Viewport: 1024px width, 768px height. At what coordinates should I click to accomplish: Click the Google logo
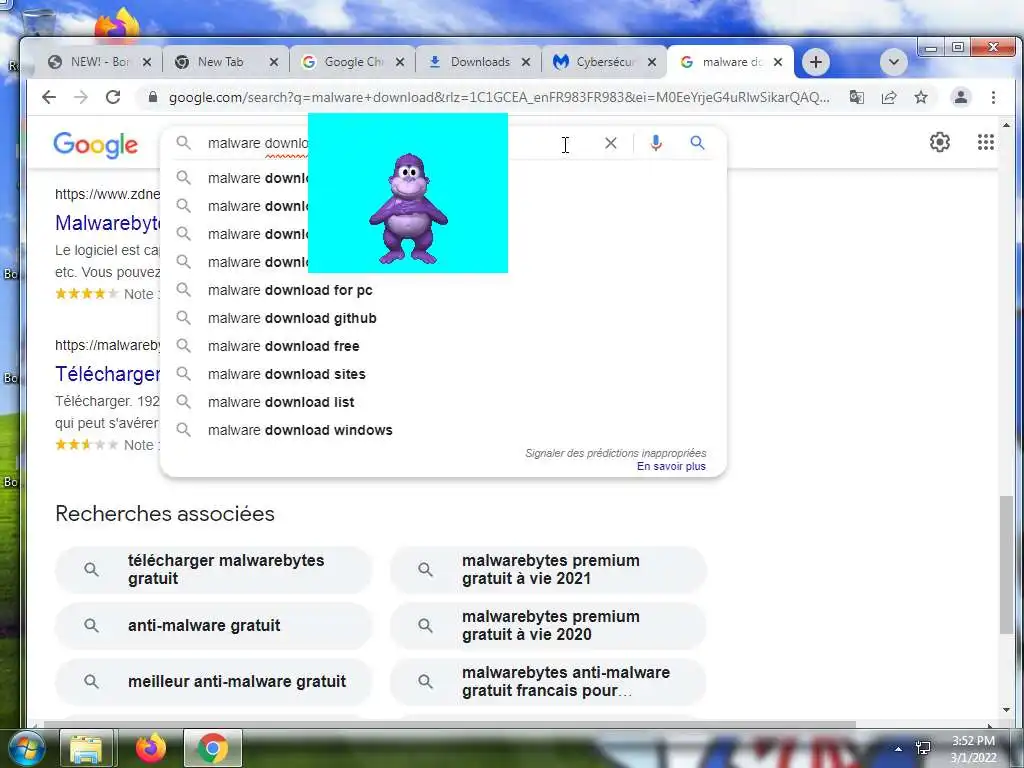tap(95, 144)
